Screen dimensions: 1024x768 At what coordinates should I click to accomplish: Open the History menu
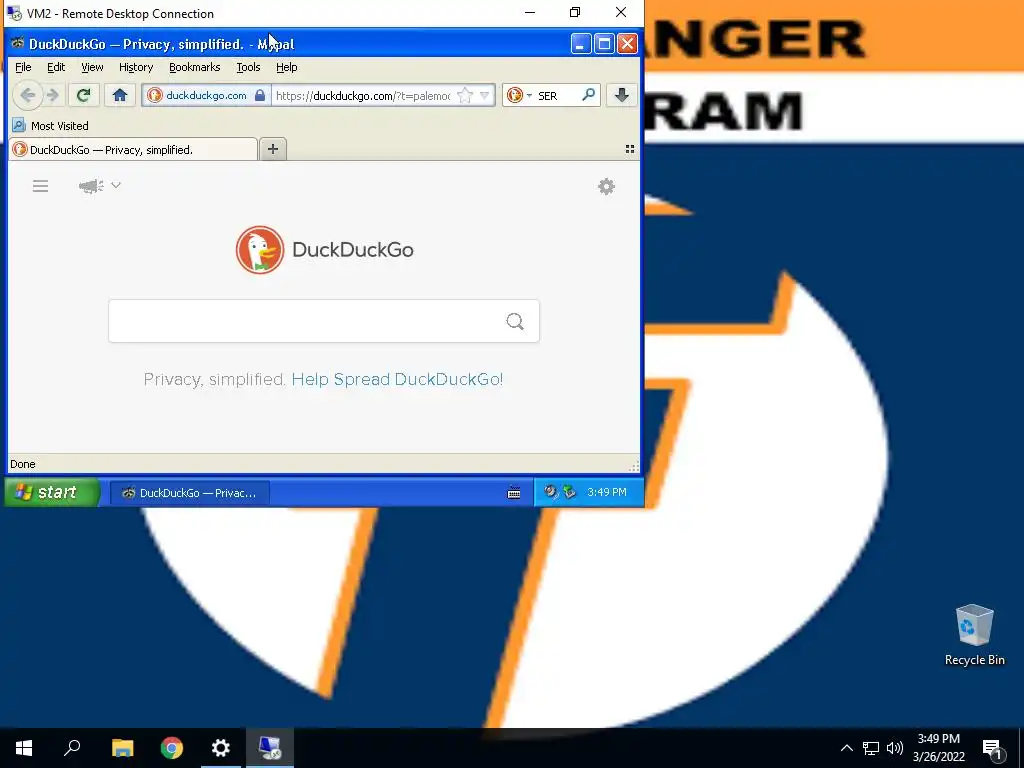point(136,67)
